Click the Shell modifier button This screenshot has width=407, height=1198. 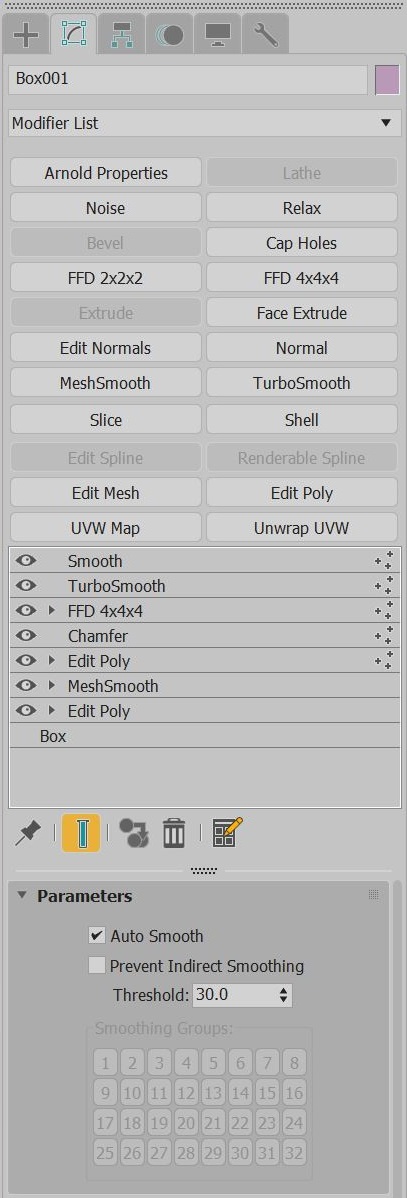(302, 420)
